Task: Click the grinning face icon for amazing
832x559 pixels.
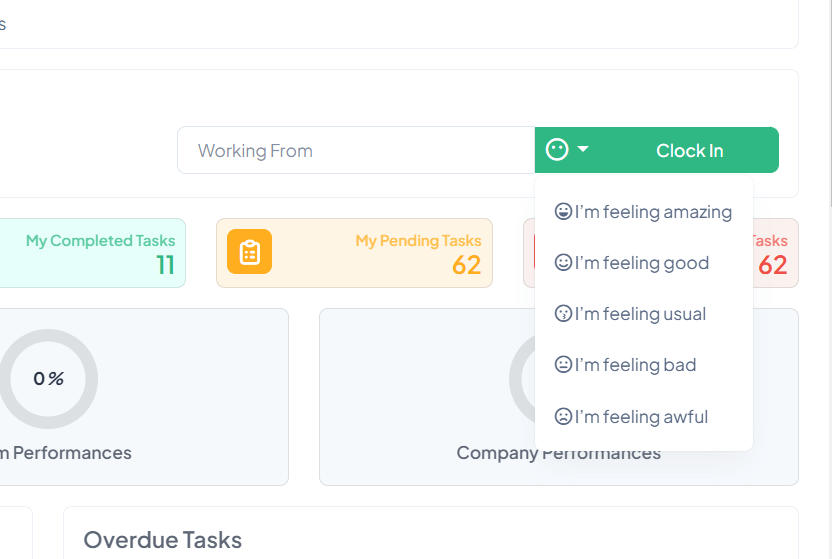Action: click(563, 212)
